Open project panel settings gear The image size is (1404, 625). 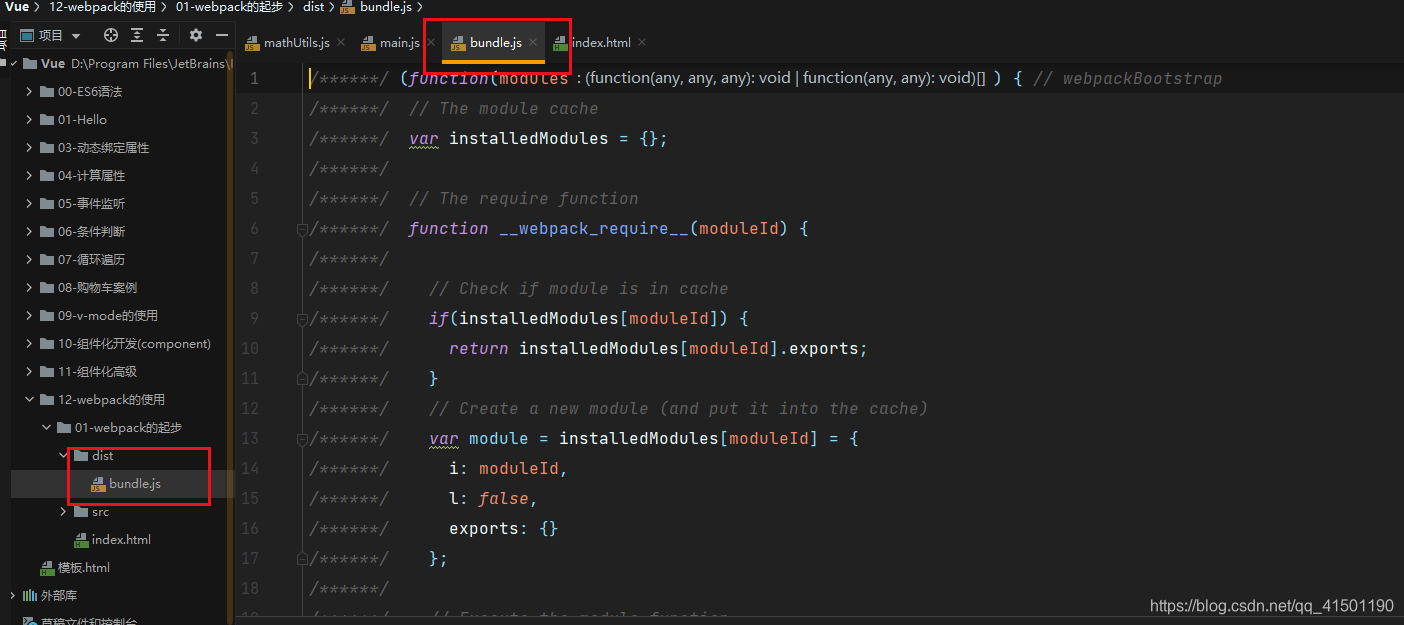pos(196,35)
